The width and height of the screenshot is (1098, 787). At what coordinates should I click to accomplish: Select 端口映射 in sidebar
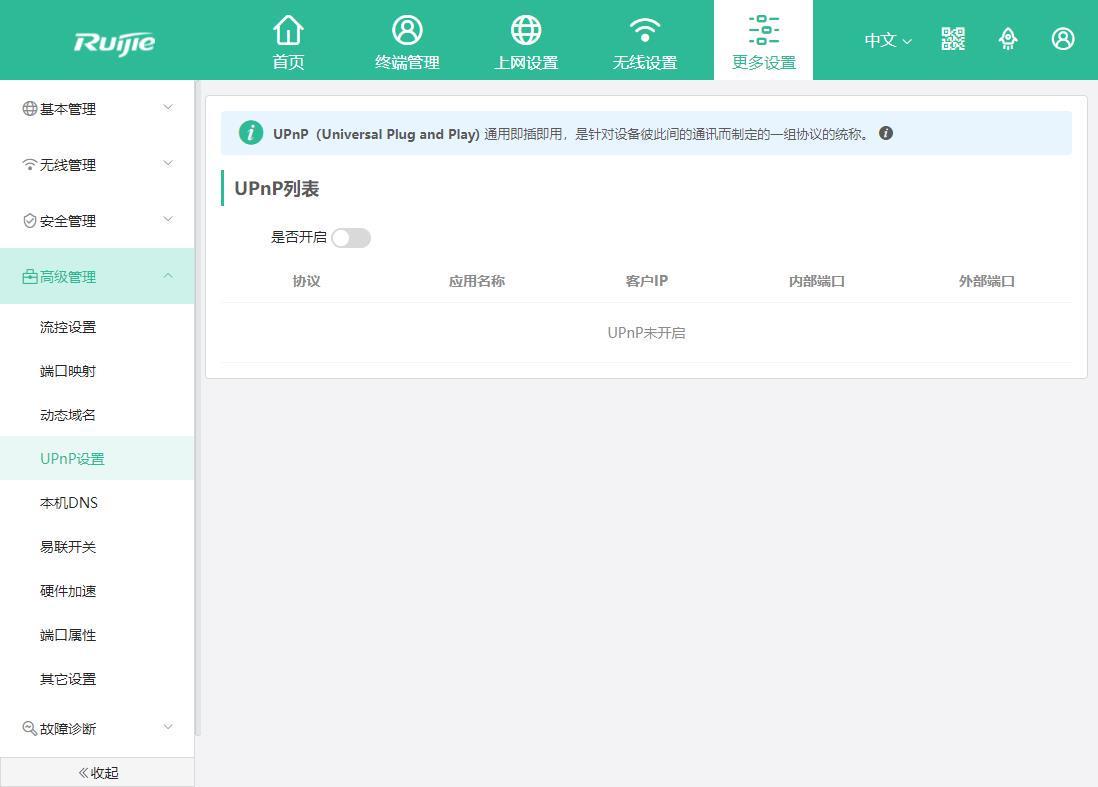pos(97,371)
